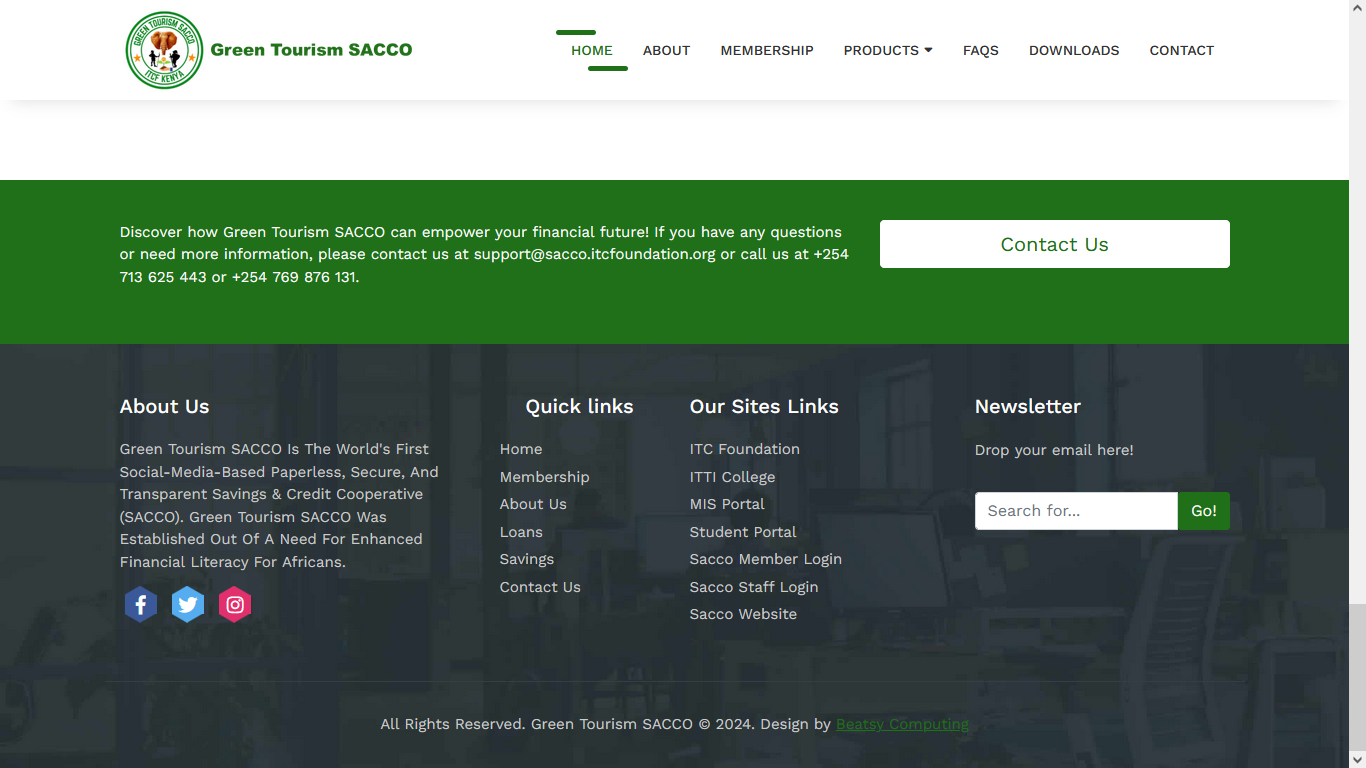Visit the Student Portal link
The image size is (1366, 768).
point(743,532)
